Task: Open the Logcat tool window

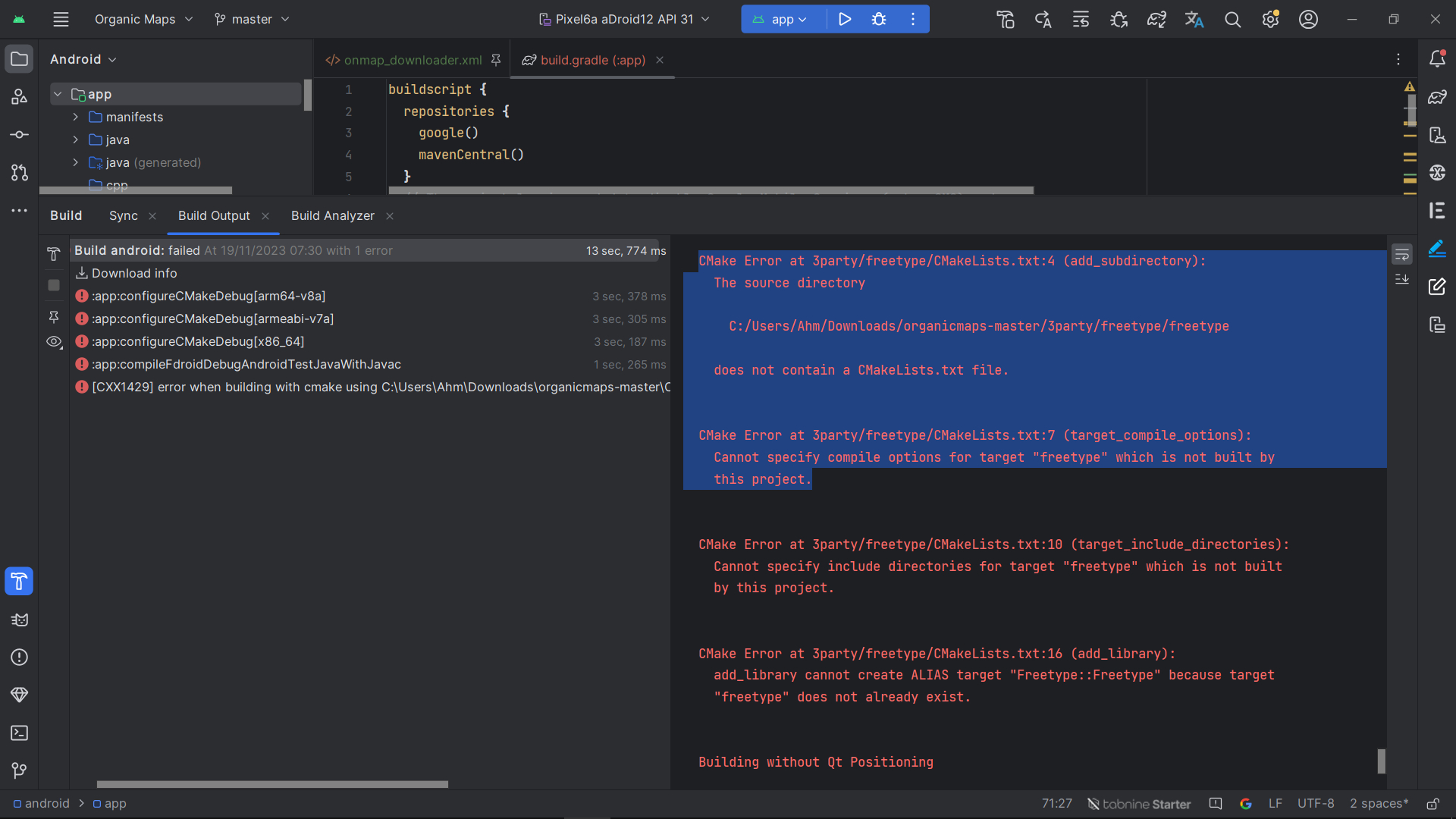Action: pos(19,620)
